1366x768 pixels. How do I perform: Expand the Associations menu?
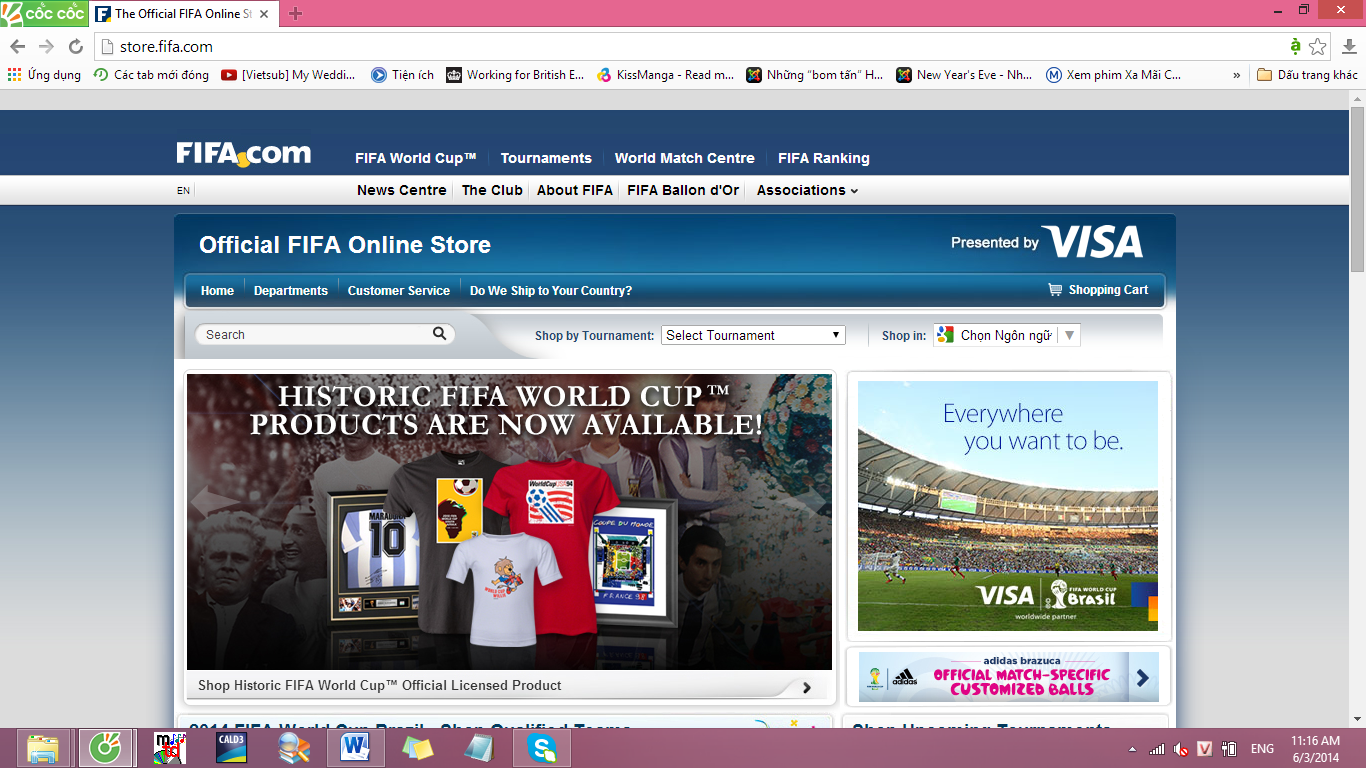pyautogui.click(x=807, y=190)
